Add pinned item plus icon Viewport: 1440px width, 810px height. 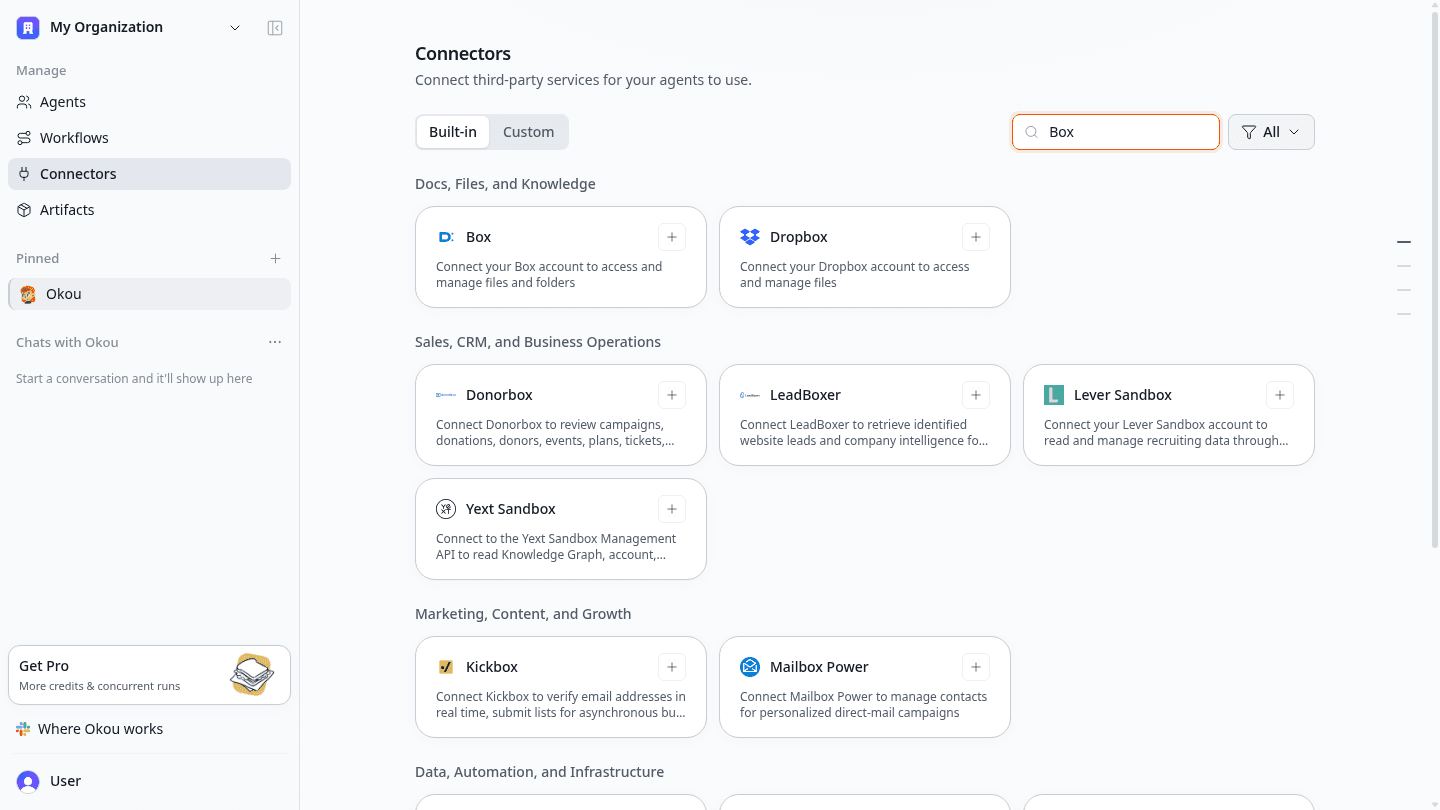tap(275, 258)
